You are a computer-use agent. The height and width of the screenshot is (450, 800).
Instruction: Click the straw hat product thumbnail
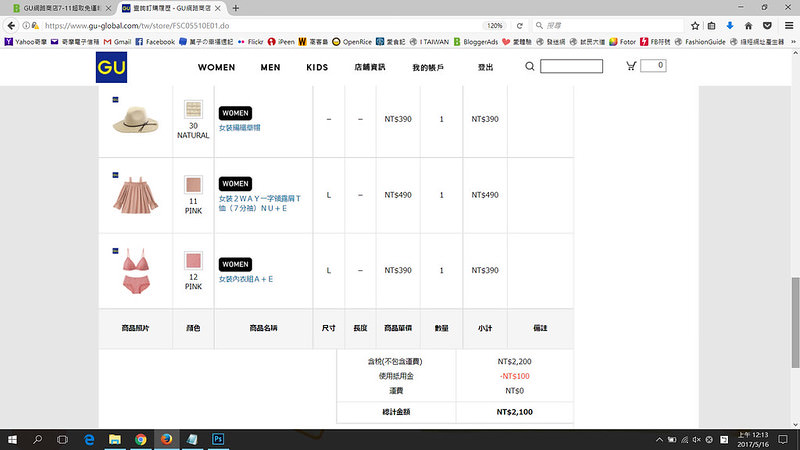[135, 120]
